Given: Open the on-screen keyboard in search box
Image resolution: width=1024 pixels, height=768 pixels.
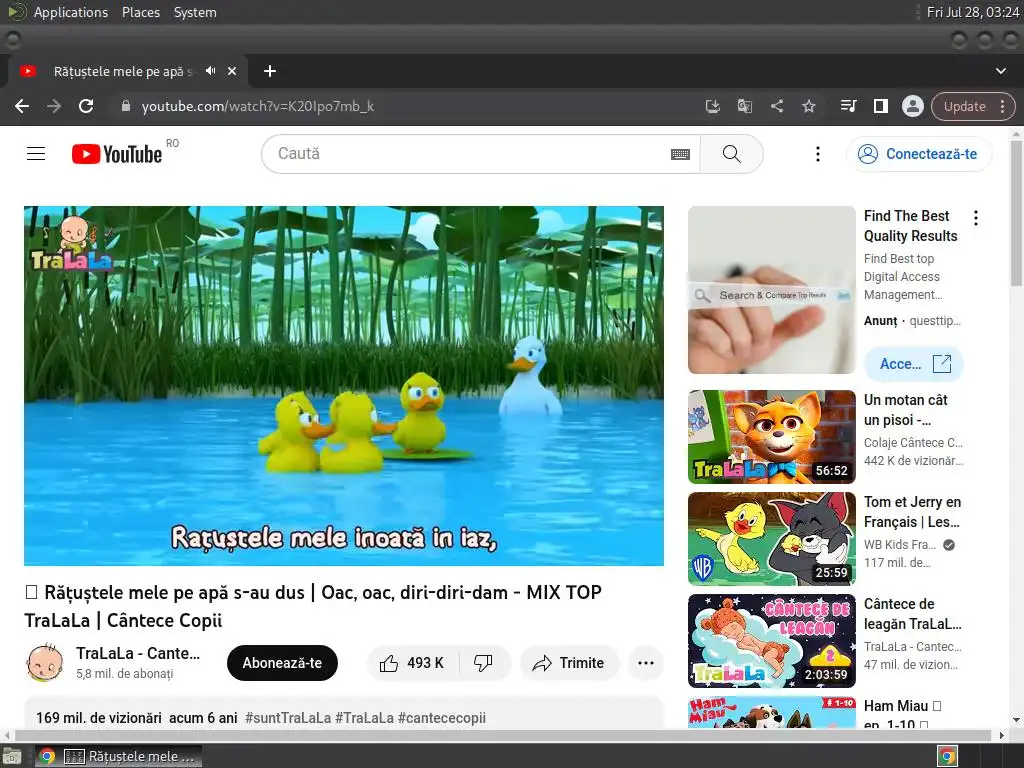Looking at the screenshot, I should (x=680, y=154).
